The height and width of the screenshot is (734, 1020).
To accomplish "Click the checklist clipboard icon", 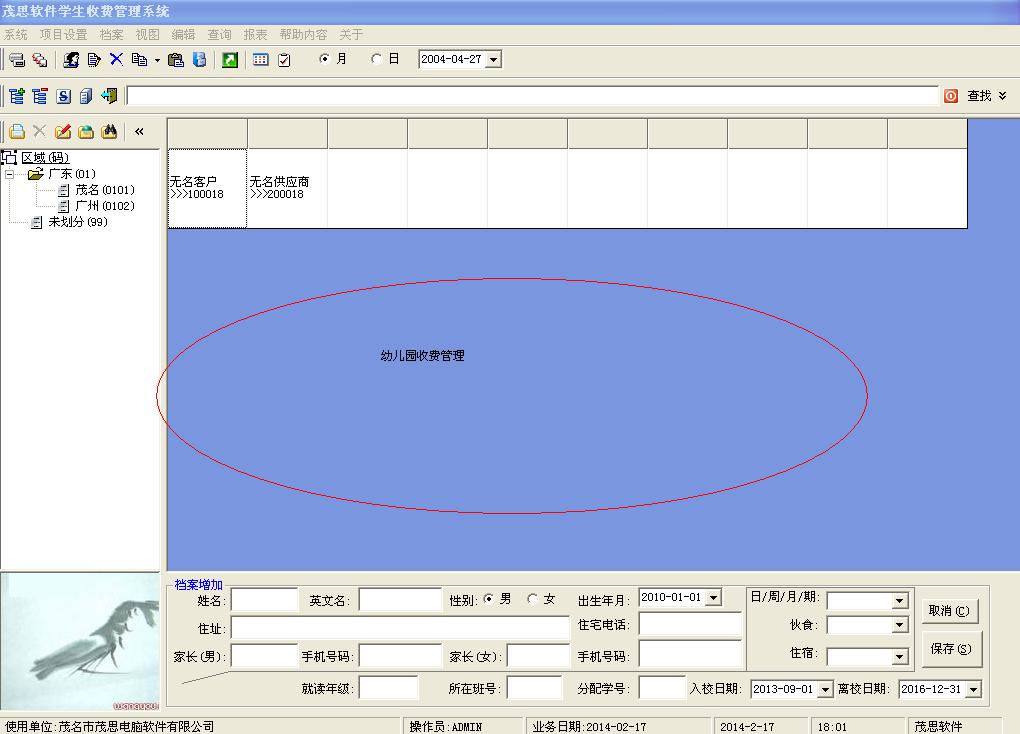I will [x=284, y=60].
